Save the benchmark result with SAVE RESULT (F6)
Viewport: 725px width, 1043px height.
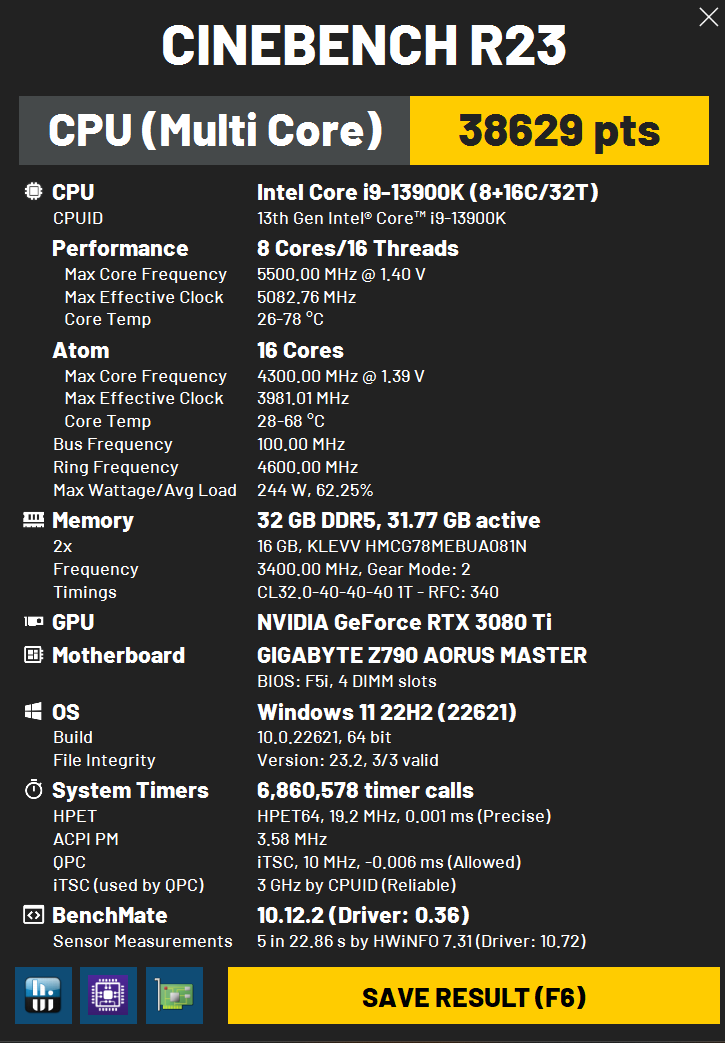pos(474,995)
